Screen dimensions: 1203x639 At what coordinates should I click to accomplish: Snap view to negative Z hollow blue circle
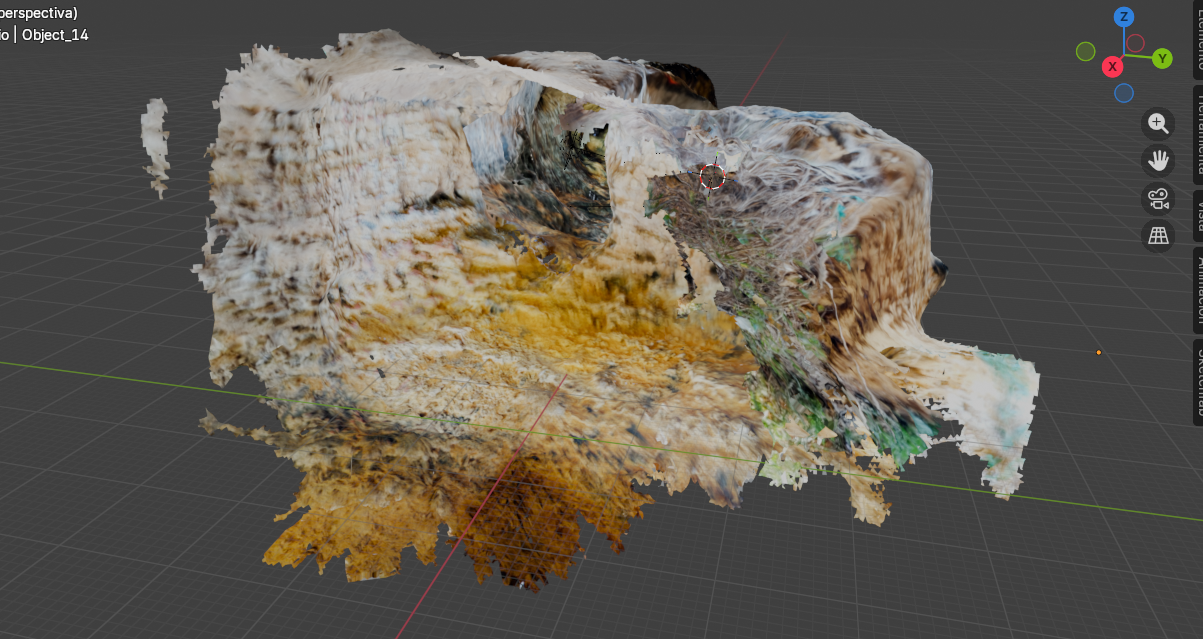[1124, 93]
